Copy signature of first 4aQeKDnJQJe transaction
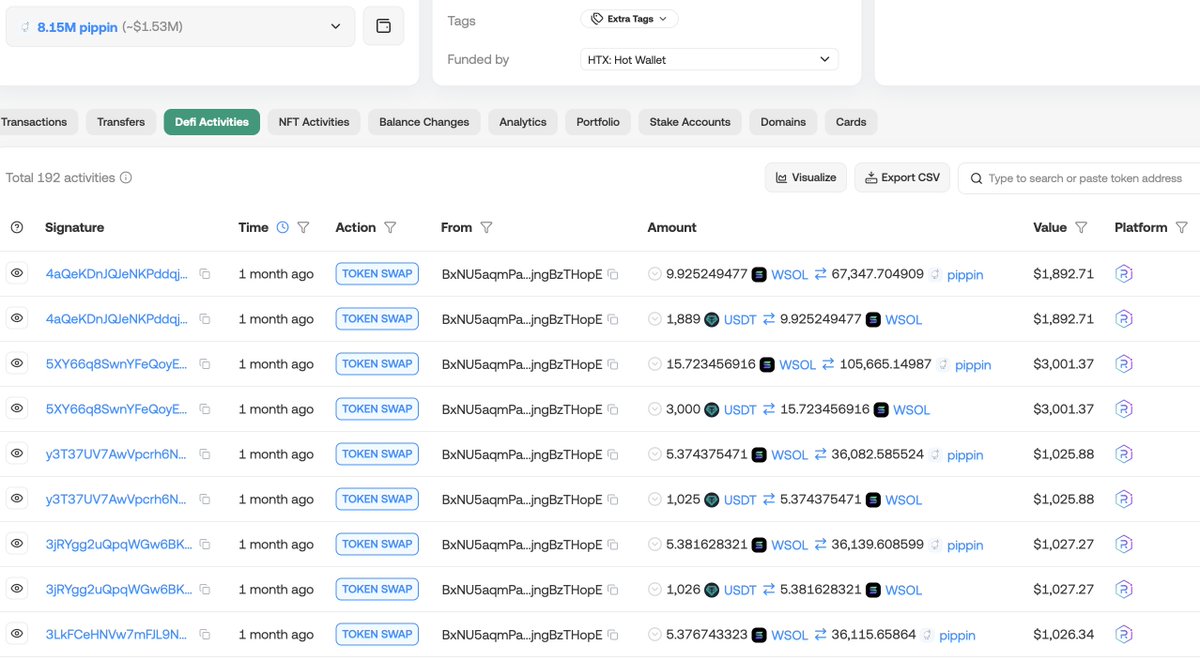This screenshot has width=1200, height=661. click(x=204, y=274)
